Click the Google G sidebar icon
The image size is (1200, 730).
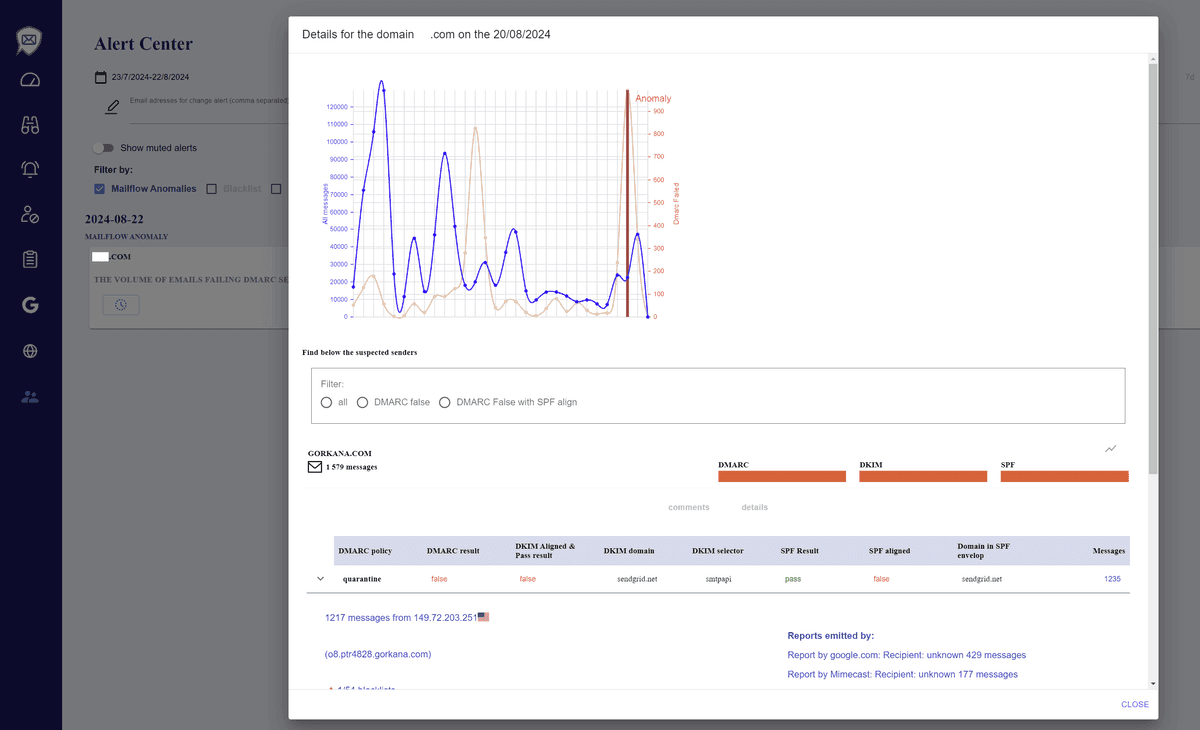(x=30, y=305)
